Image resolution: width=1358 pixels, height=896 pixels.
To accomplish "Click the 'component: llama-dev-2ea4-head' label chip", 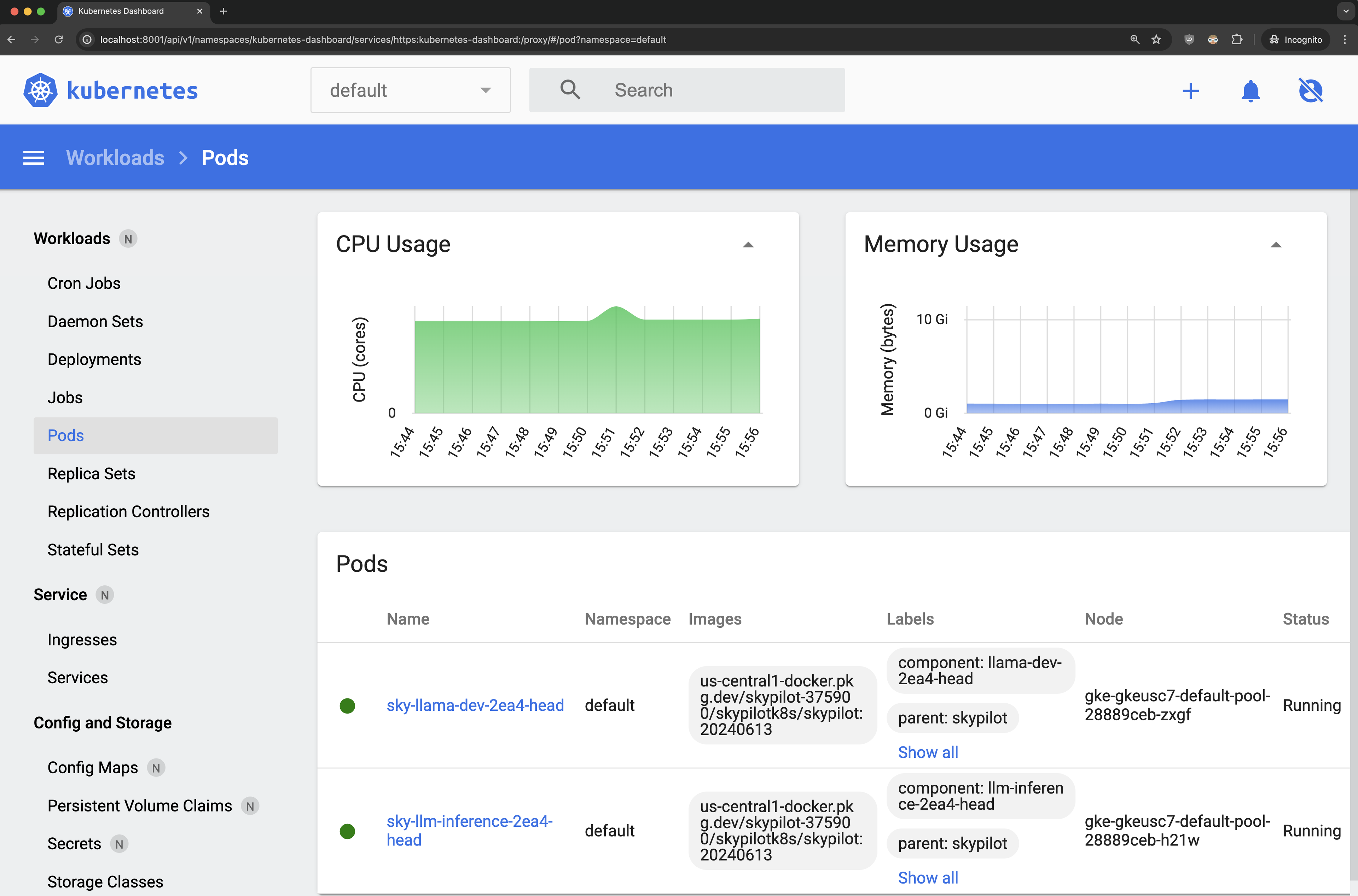I will (x=980, y=671).
